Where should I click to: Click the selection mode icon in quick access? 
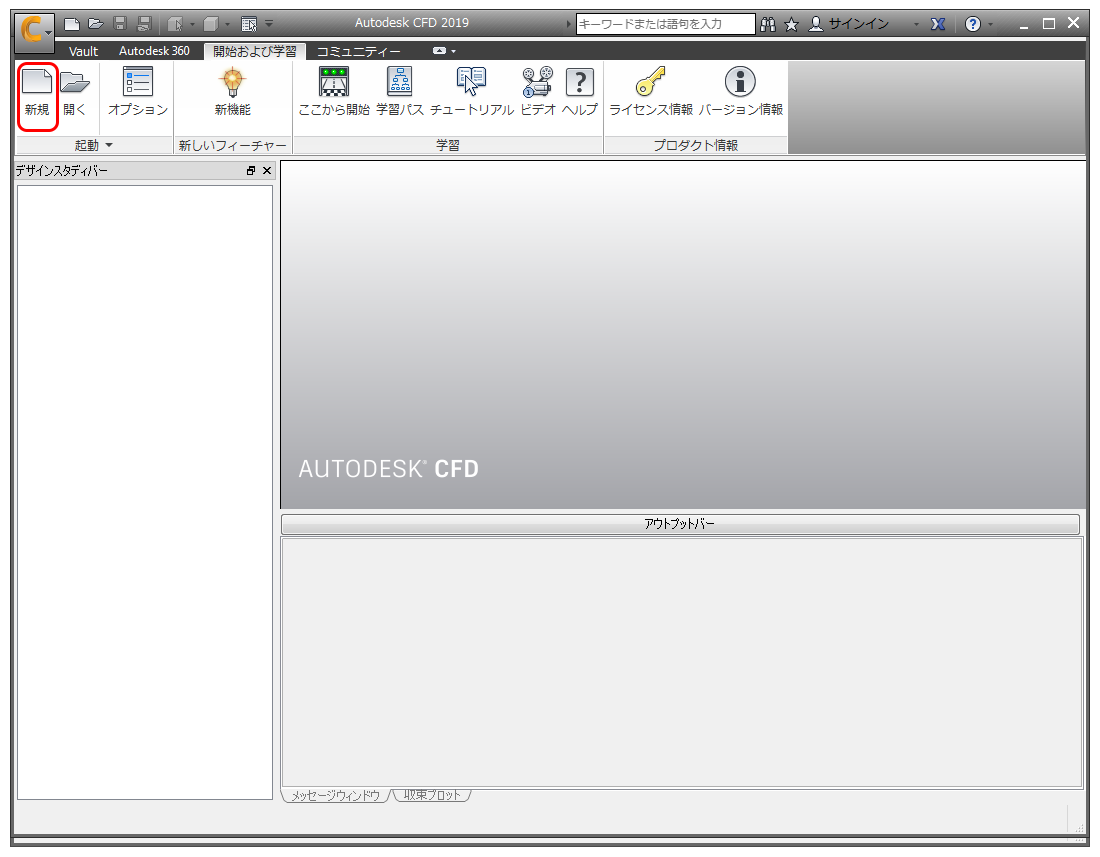(x=175, y=25)
